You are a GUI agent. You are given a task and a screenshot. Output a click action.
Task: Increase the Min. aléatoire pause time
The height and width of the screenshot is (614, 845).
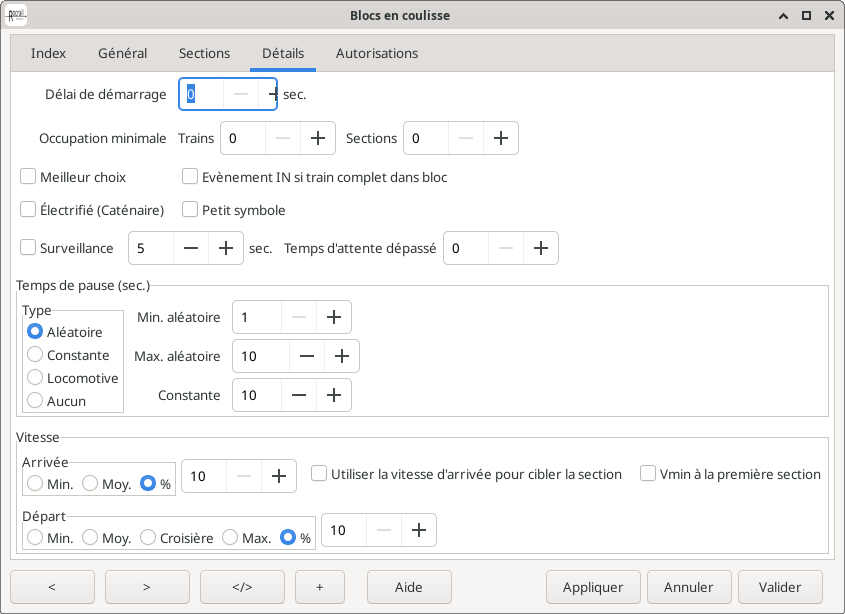coord(334,318)
